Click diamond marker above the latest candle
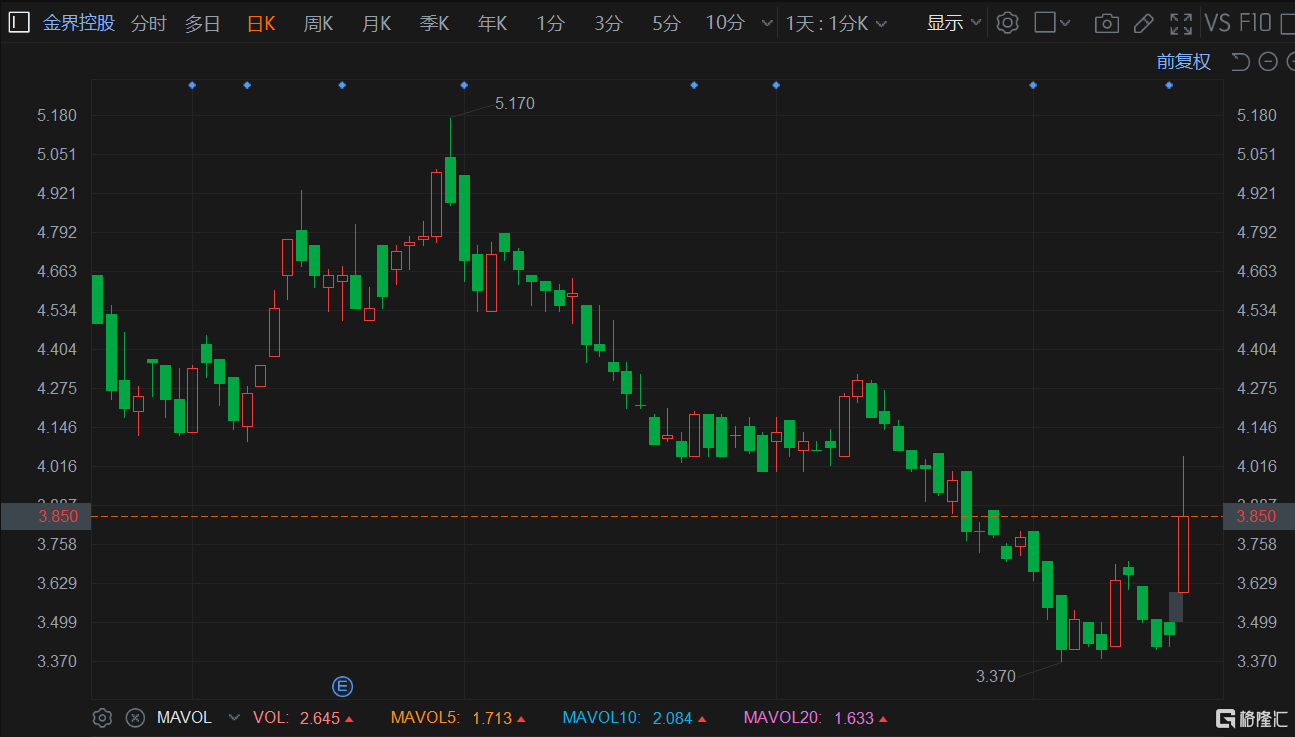 (x=1169, y=85)
